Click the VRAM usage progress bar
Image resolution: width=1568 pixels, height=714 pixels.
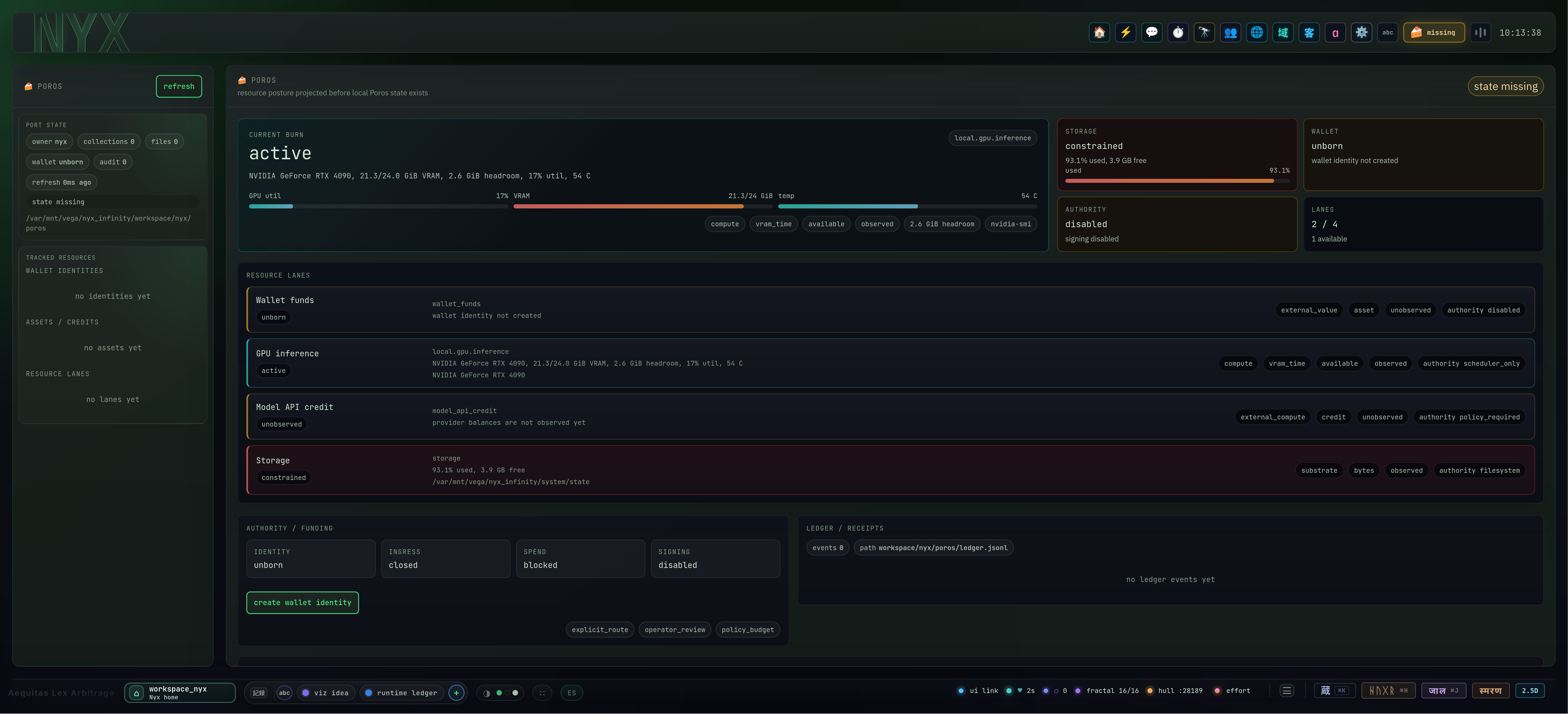click(643, 206)
